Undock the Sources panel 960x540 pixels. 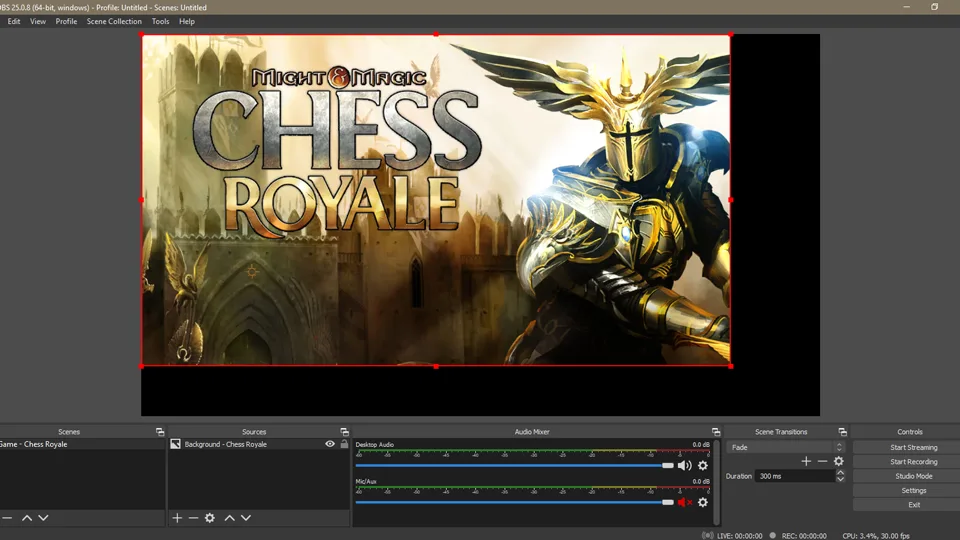(345, 432)
